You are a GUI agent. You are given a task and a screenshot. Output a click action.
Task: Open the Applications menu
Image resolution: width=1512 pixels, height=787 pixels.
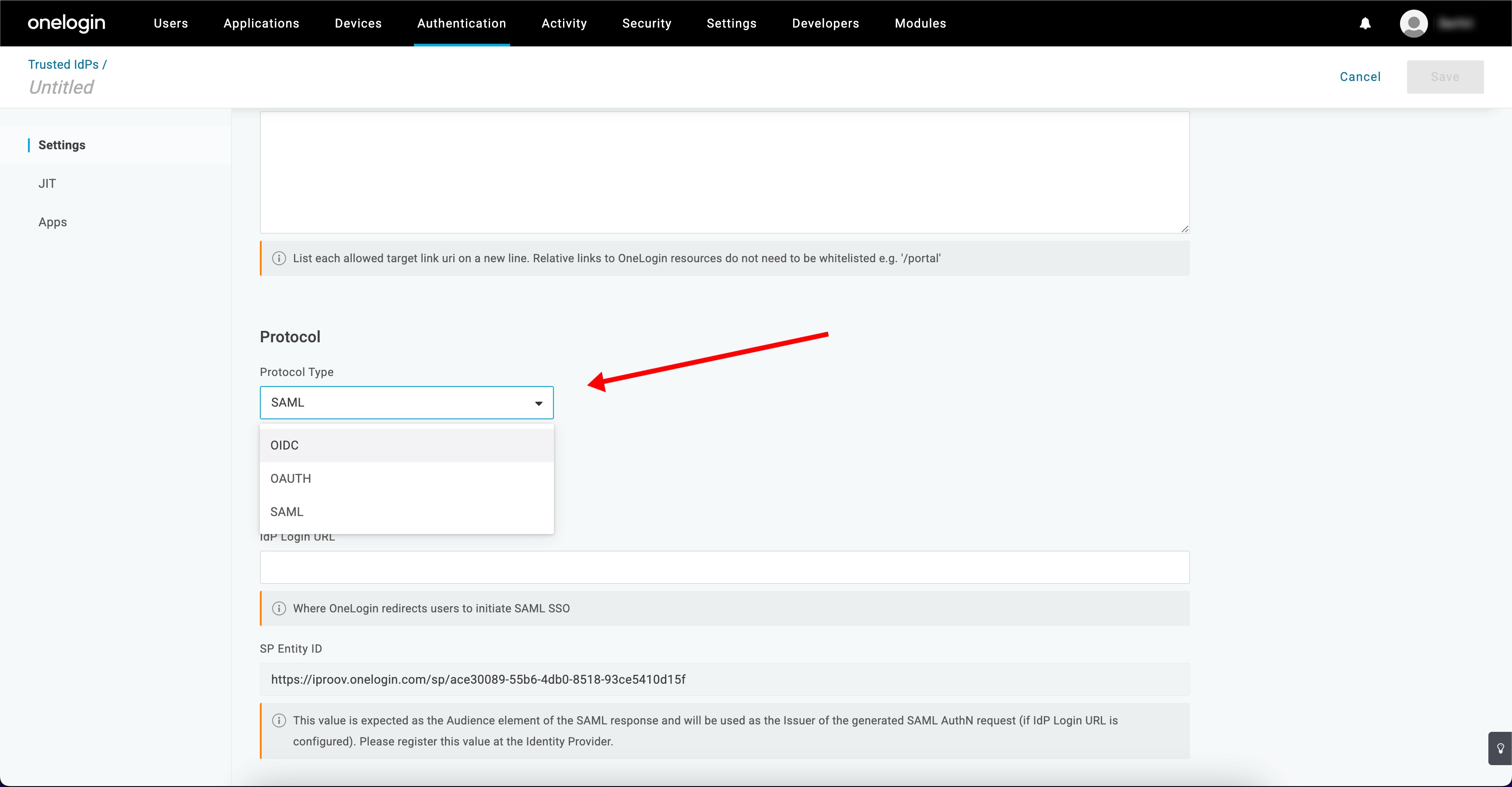coord(261,24)
